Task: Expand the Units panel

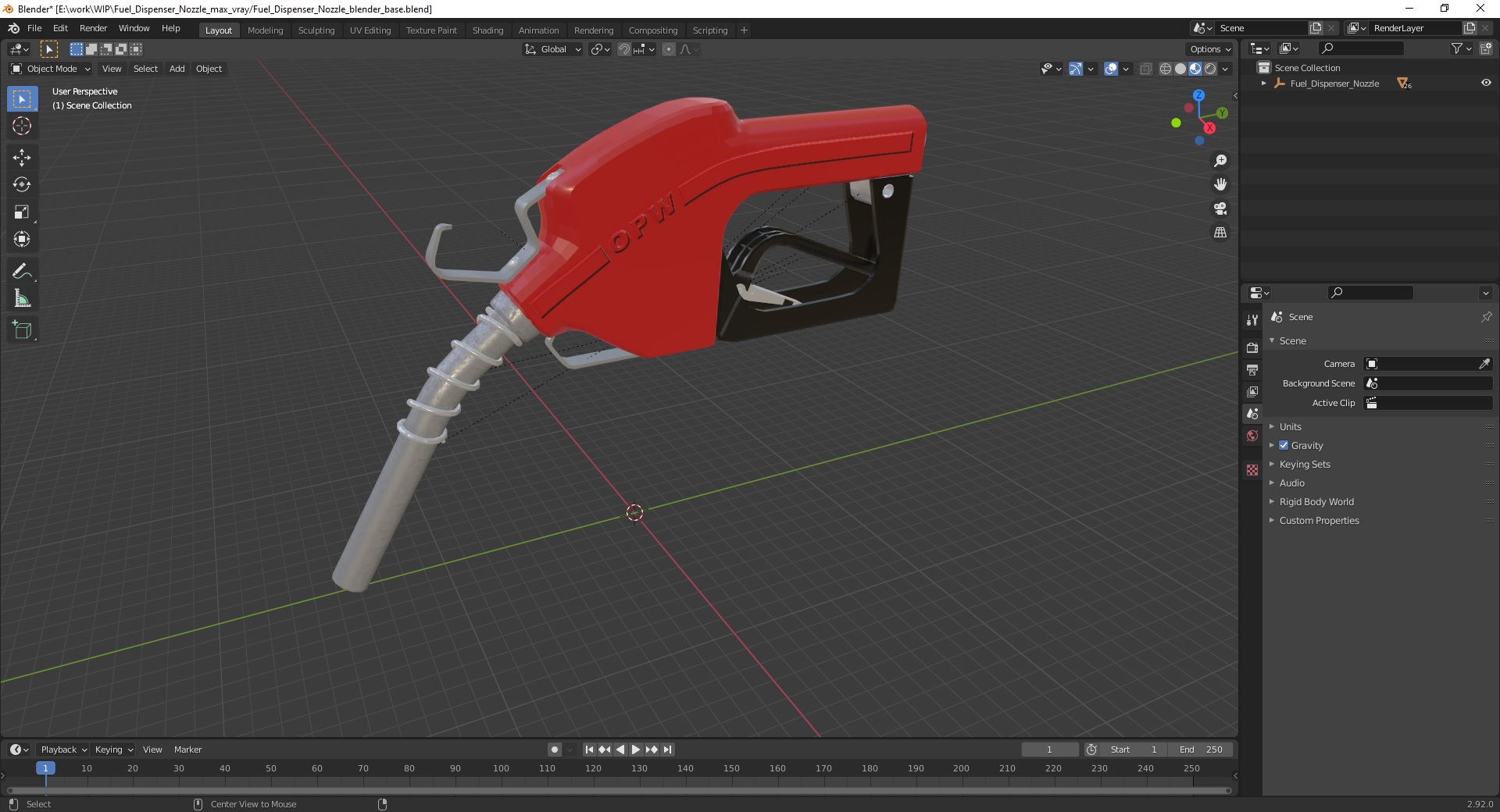Action: [1290, 426]
